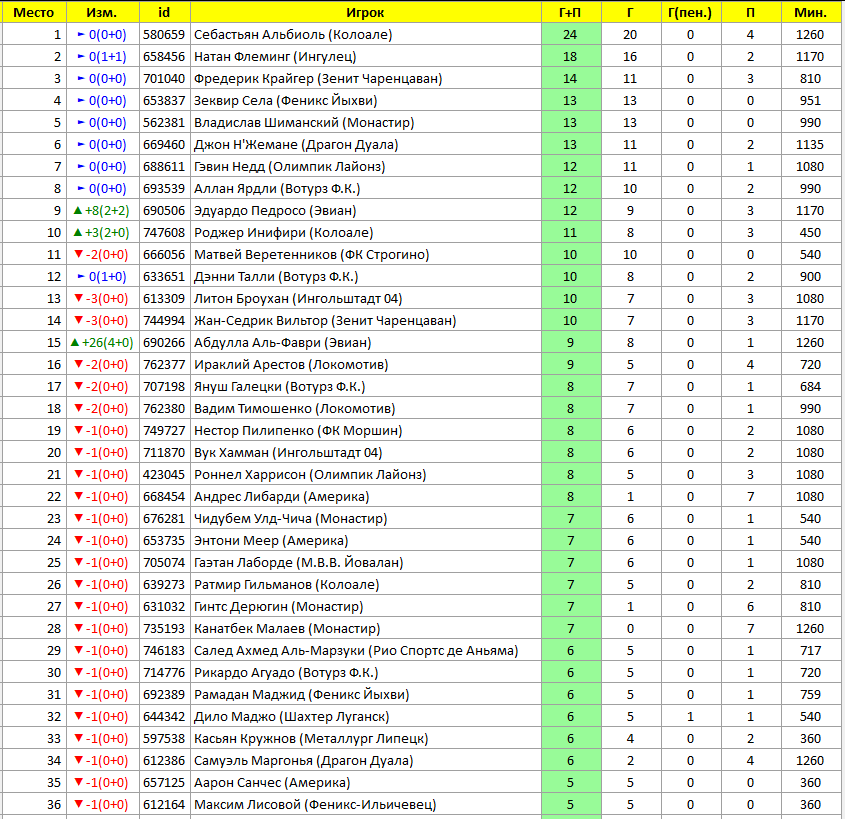Click the Место column header
Viewport: 845px width, 819px height.
[x=34, y=12]
